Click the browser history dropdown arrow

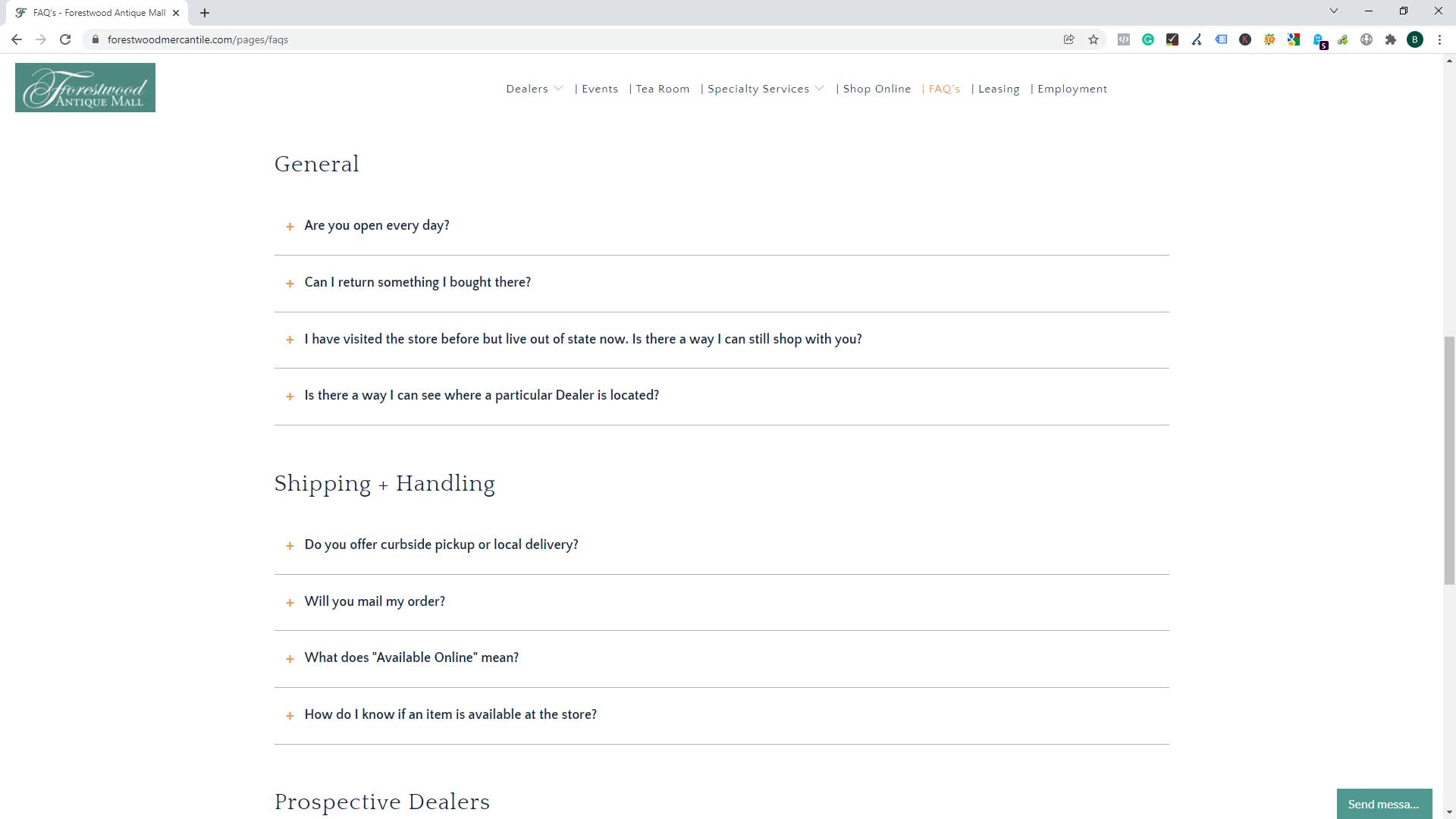[x=1333, y=11]
